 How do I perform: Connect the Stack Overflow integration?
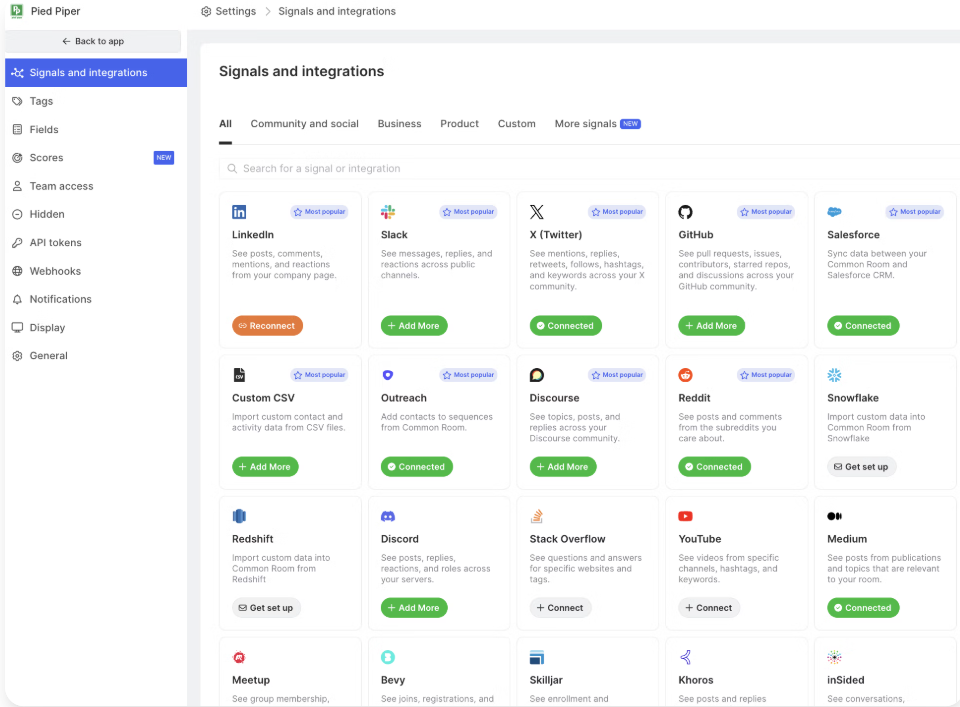coord(560,607)
